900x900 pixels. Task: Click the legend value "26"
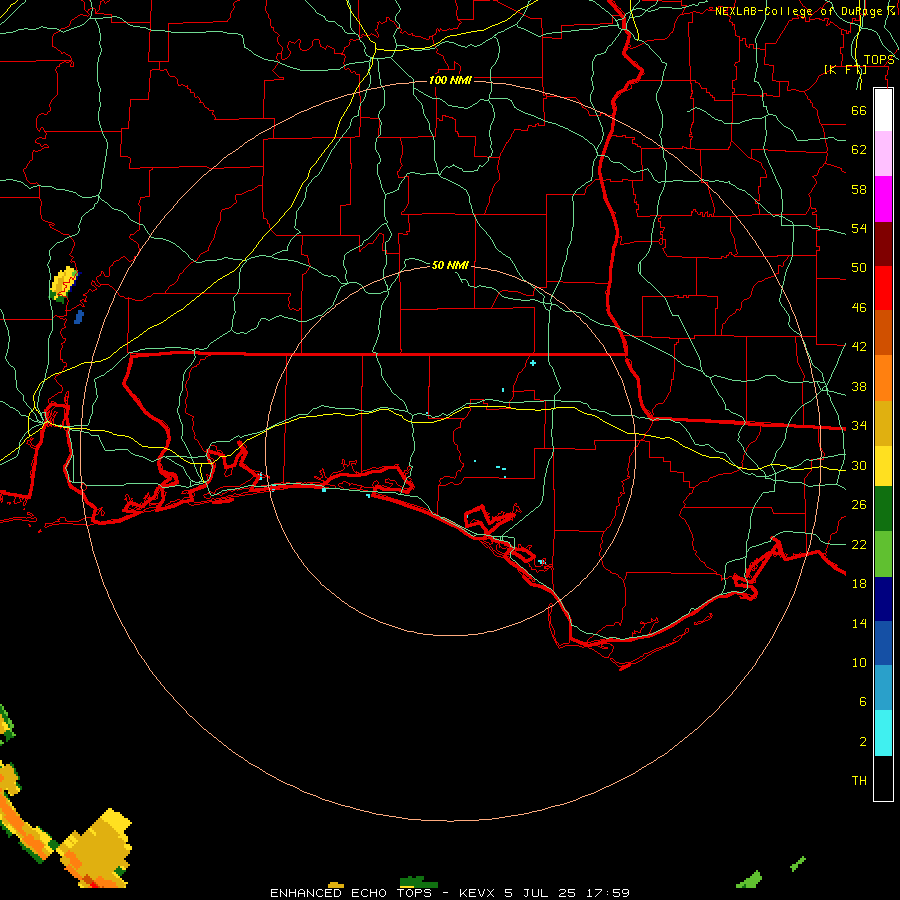(x=859, y=505)
